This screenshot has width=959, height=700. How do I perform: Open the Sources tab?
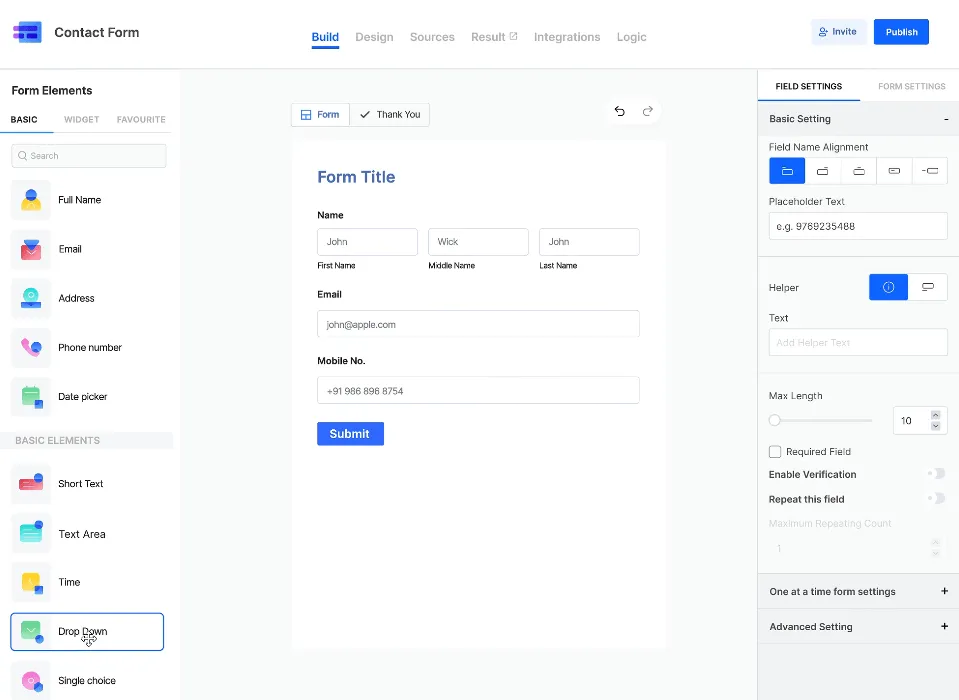432,37
